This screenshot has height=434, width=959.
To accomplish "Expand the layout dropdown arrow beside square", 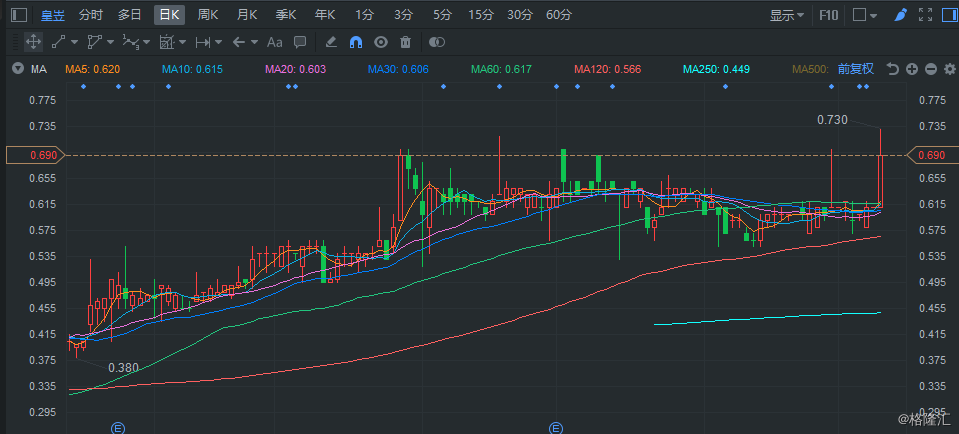I will point(873,16).
